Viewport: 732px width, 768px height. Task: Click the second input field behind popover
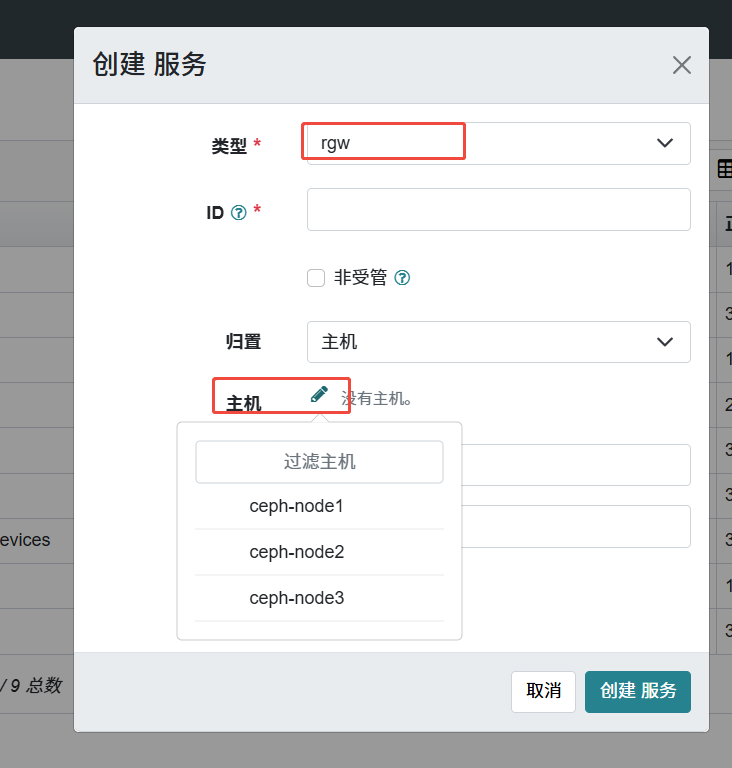tap(576, 527)
